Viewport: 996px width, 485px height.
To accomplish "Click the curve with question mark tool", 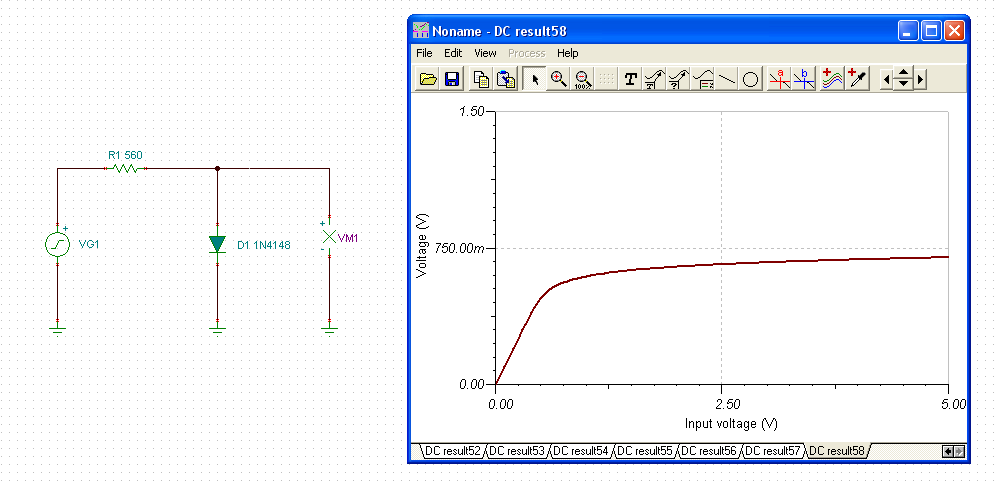I will click(x=678, y=79).
